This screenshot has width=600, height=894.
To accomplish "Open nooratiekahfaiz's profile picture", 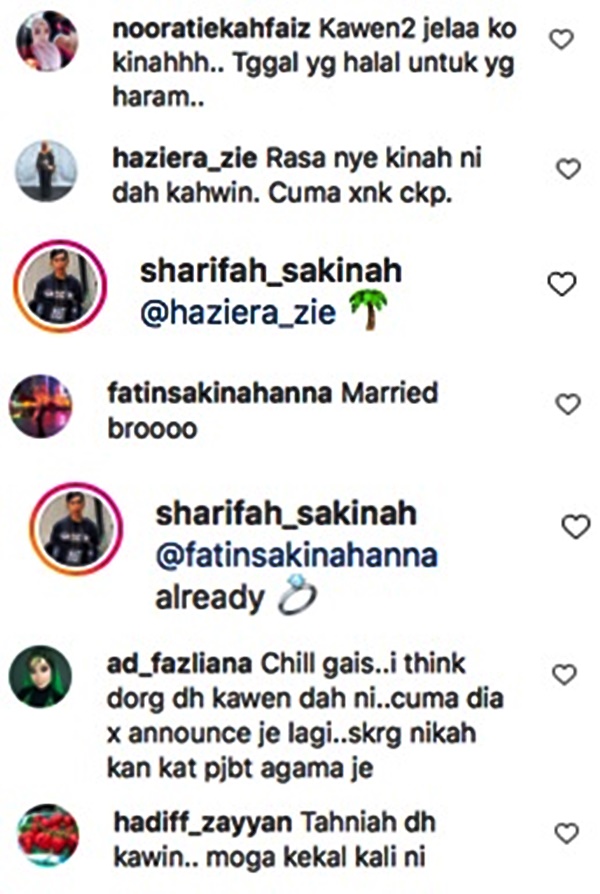I will click(47, 41).
